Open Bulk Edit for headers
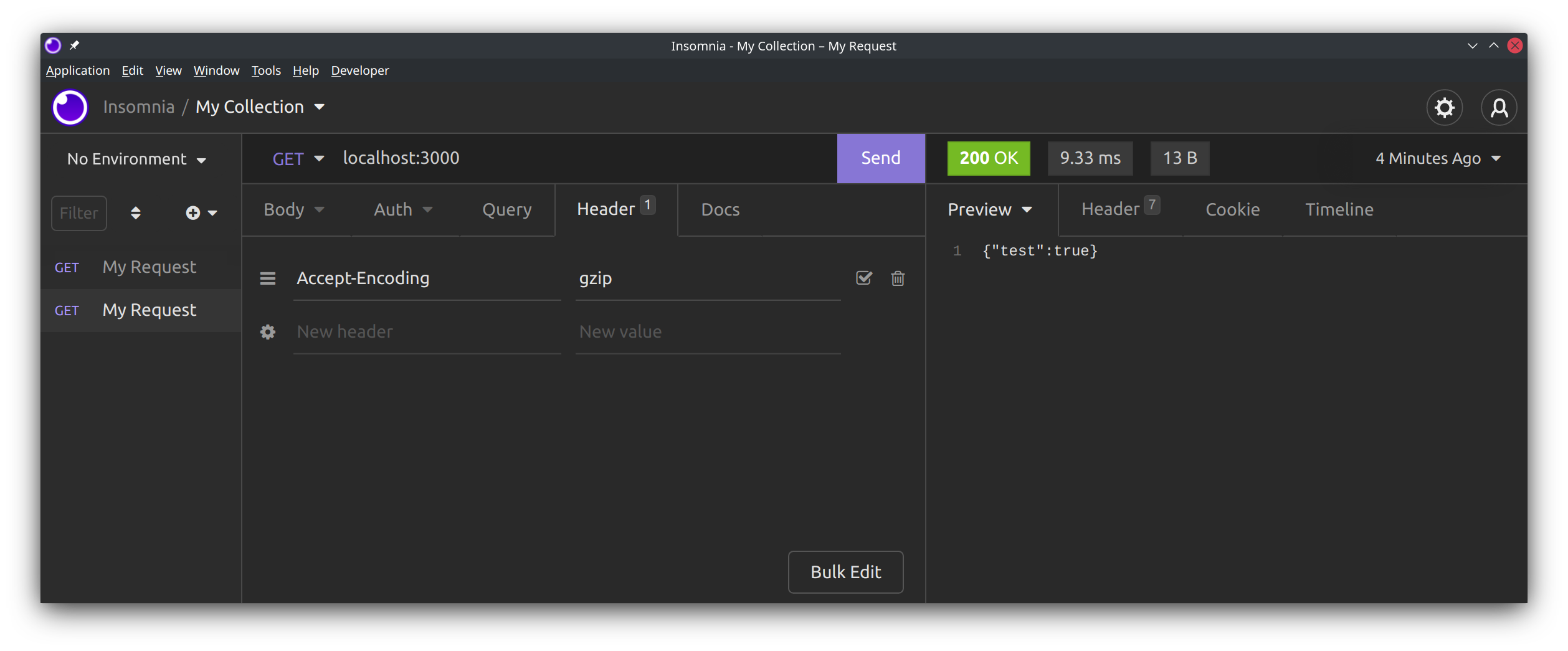The height and width of the screenshot is (651, 1568). pos(845,572)
